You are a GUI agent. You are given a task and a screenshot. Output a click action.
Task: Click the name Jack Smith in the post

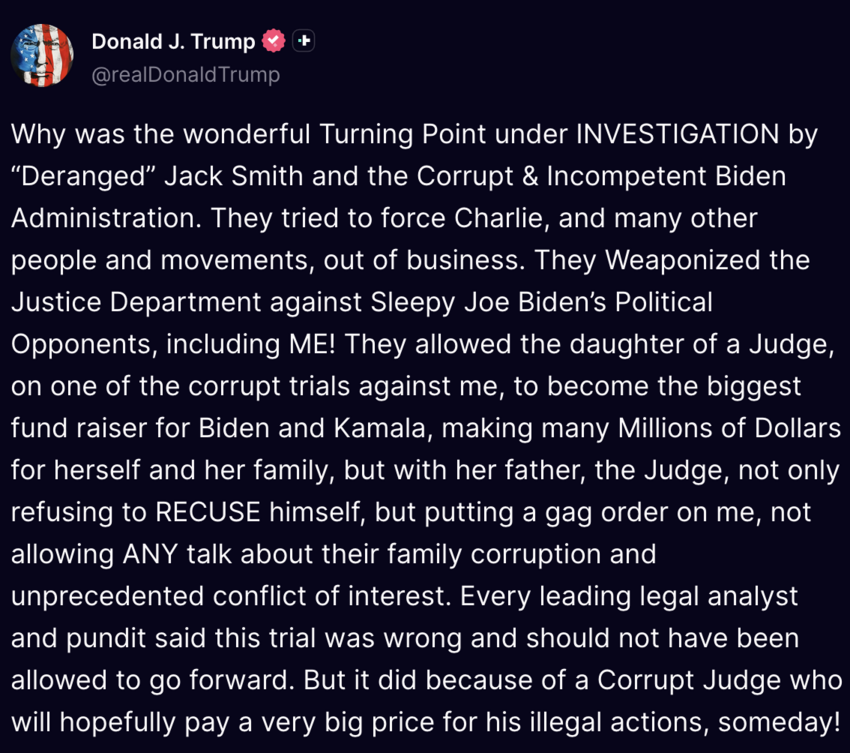point(214,176)
